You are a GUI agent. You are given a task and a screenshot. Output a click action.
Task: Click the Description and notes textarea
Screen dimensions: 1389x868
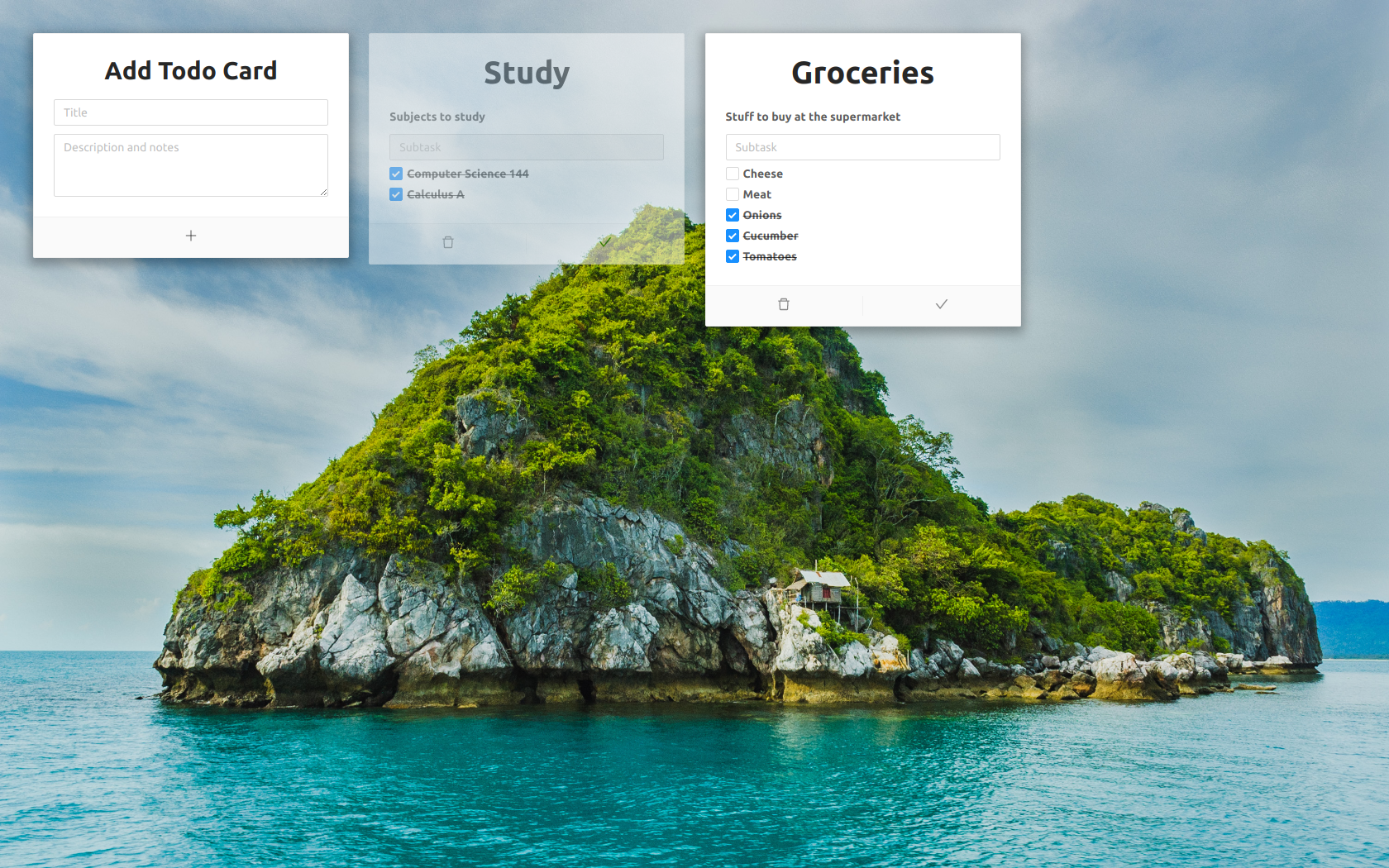coord(191,165)
